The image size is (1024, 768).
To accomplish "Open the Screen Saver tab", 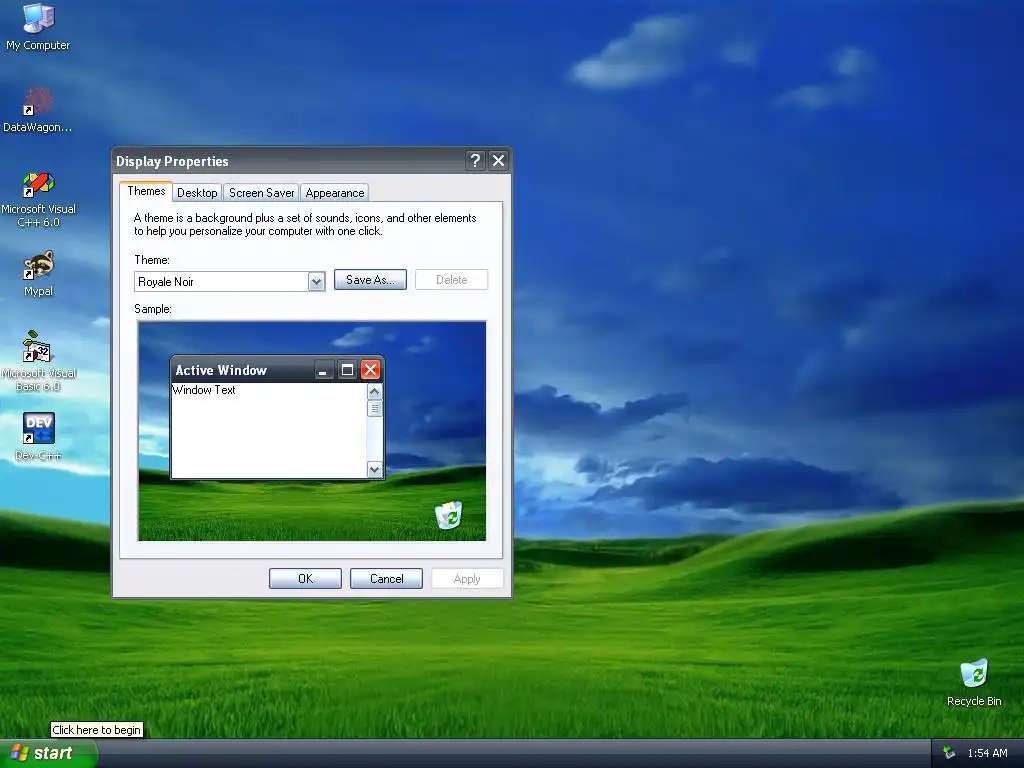I will 261,193.
